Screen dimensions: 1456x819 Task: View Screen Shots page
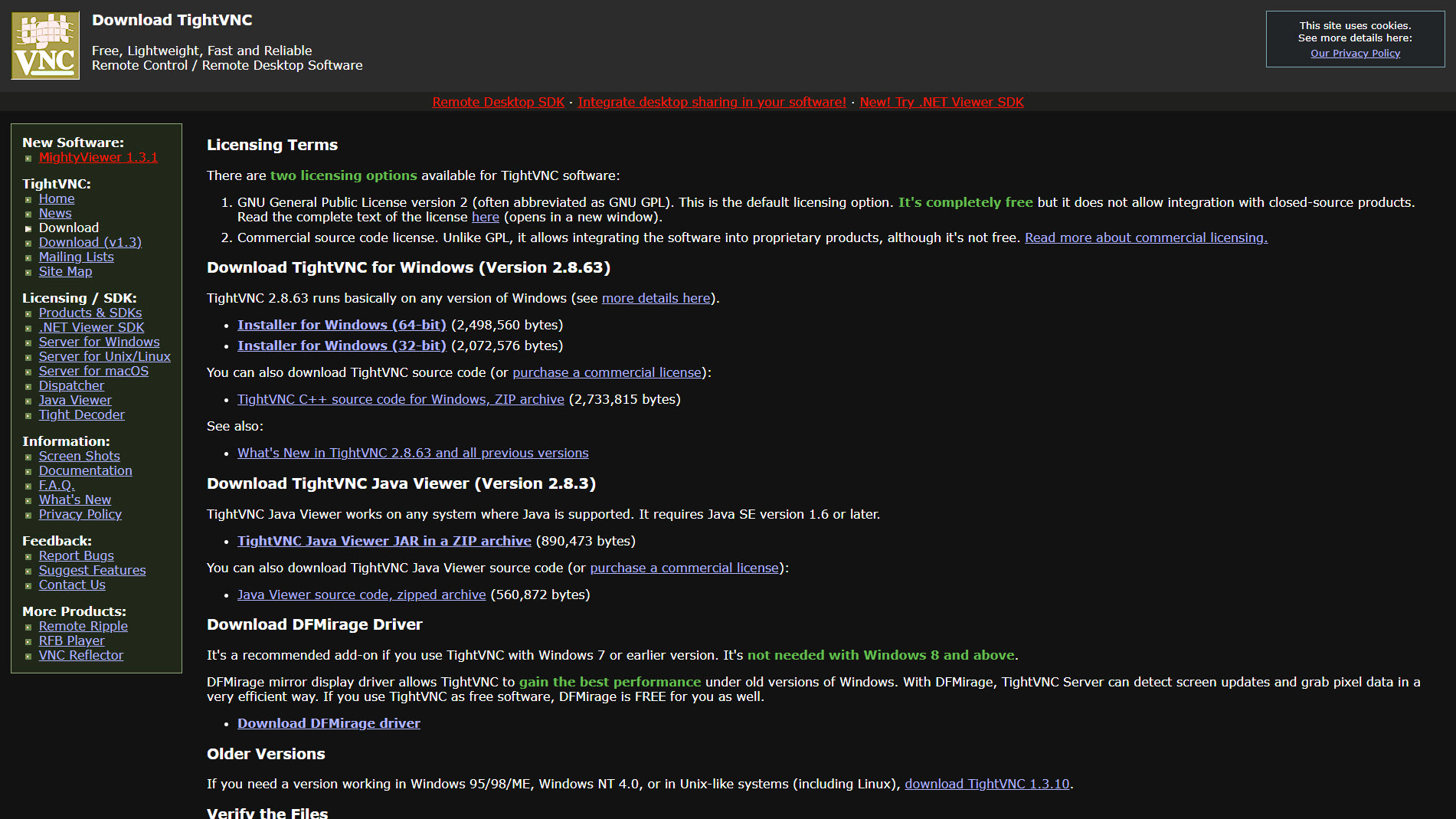pyautogui.click(x=80, y=456)
